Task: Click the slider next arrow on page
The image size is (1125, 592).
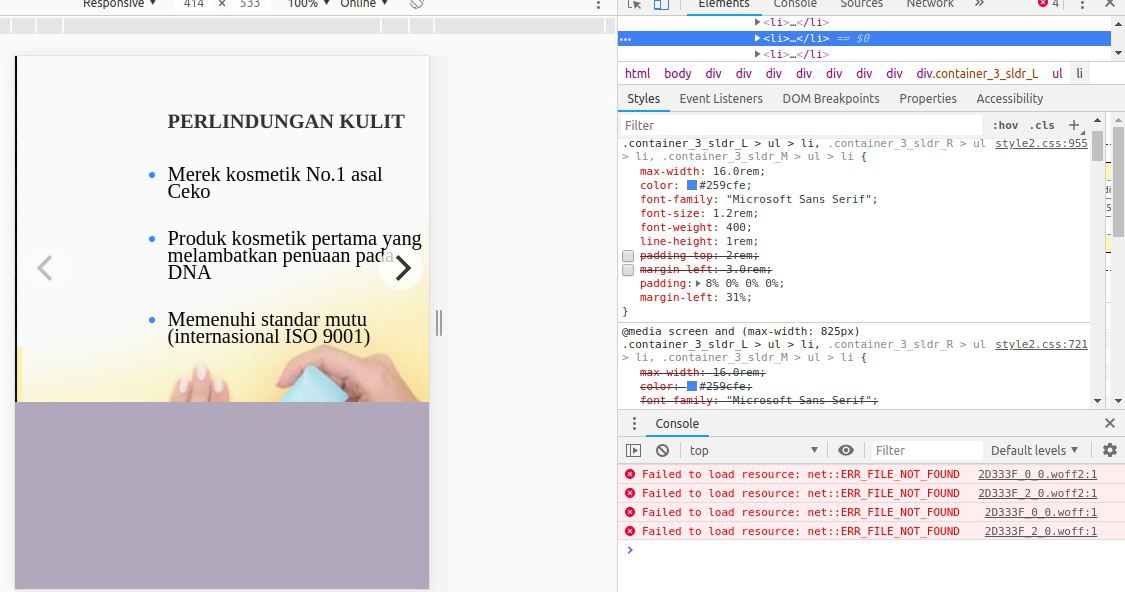Action: (402, 268)
